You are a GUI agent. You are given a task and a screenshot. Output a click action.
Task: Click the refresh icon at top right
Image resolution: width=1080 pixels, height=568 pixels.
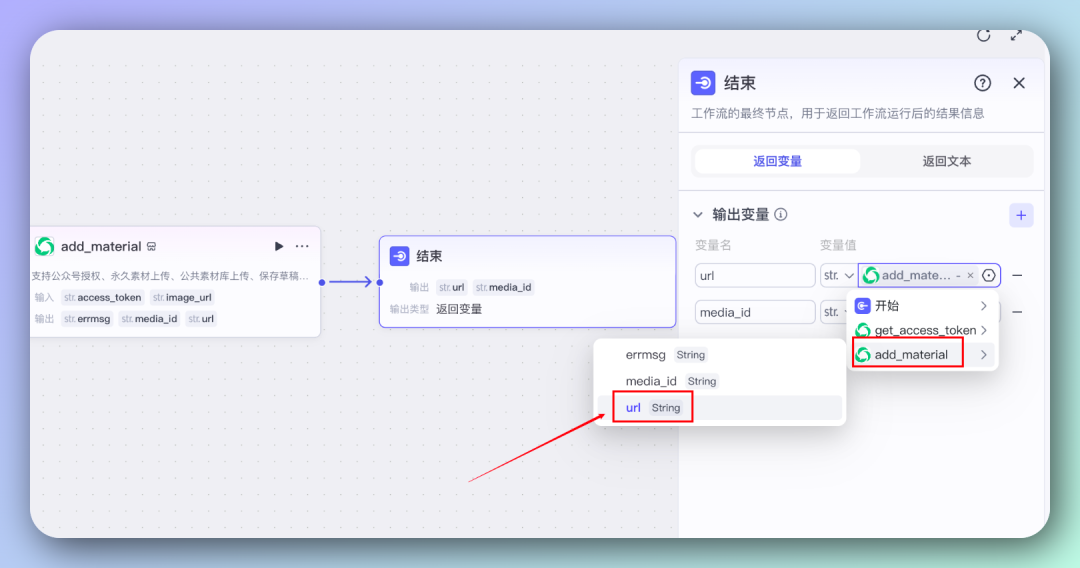click(984, 36)
